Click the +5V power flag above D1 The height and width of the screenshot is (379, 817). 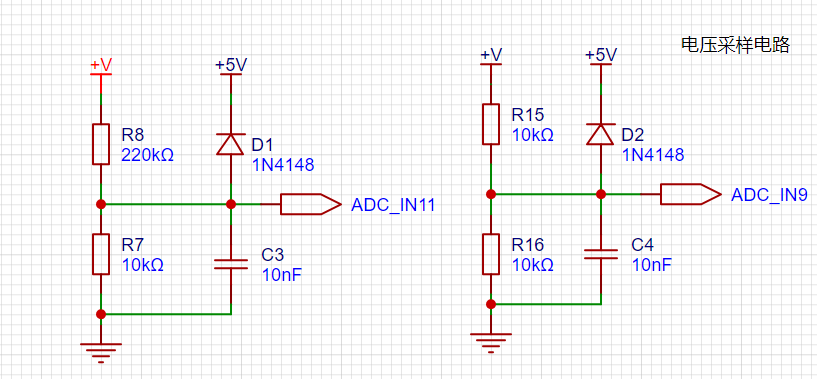tap(231, 69)
